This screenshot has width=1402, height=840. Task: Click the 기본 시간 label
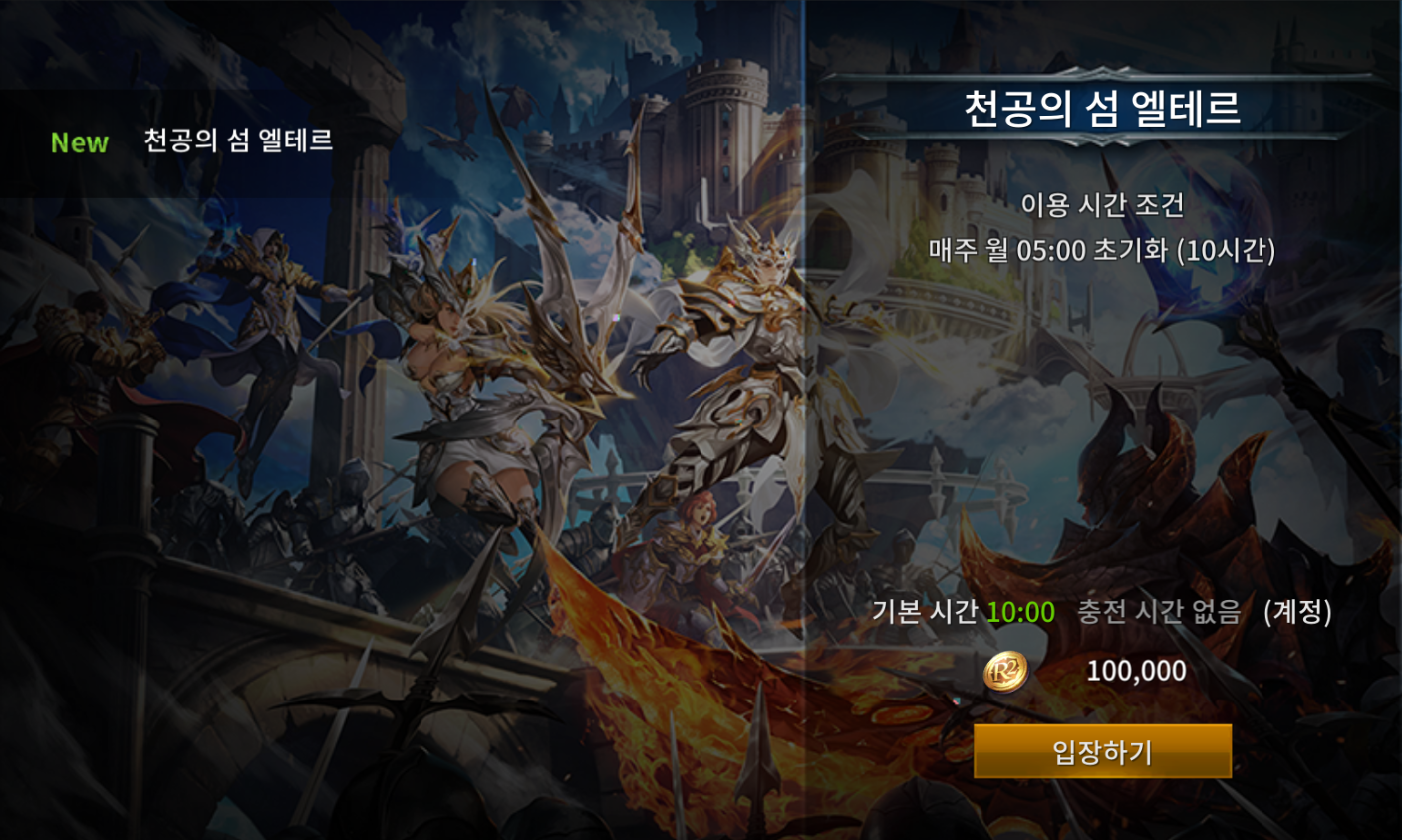point(925,611)
